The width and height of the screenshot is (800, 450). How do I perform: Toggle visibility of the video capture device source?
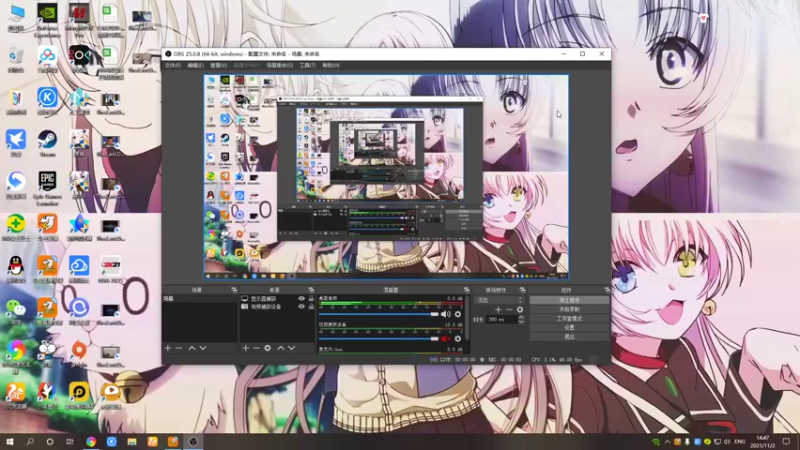point(301,307)
